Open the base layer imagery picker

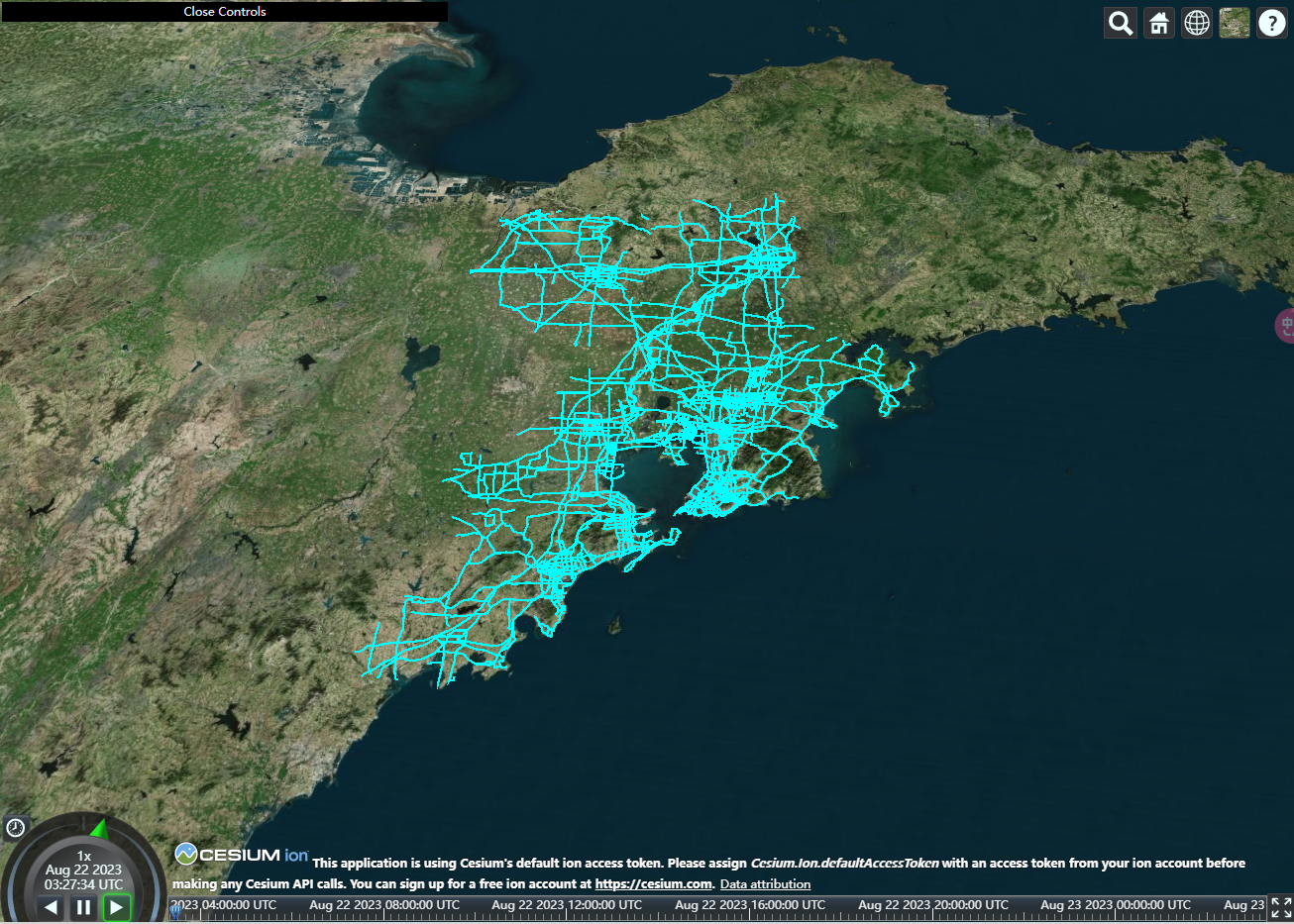point(1235,23)
